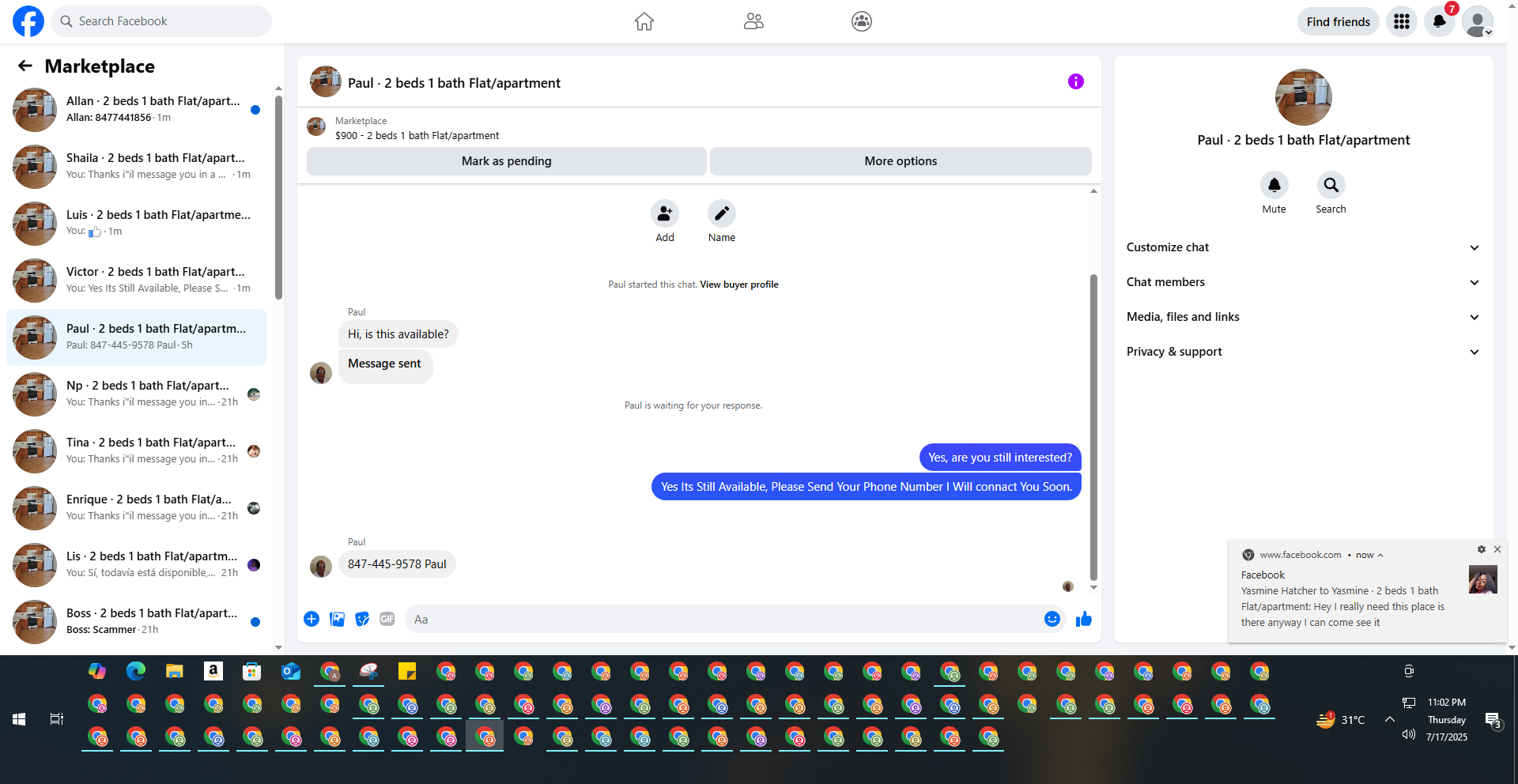
Task: Open Victor's apartment conversation
Action: click(x=136, y=281)
